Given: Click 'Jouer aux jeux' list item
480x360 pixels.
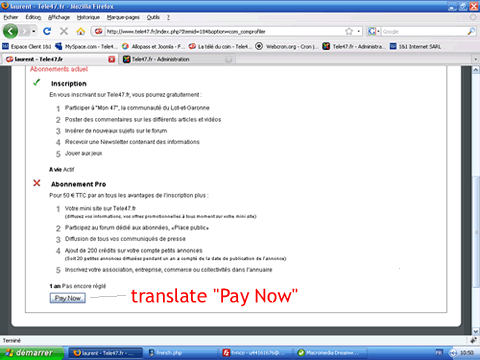Looking at the screenshot, I should (83, 153).
